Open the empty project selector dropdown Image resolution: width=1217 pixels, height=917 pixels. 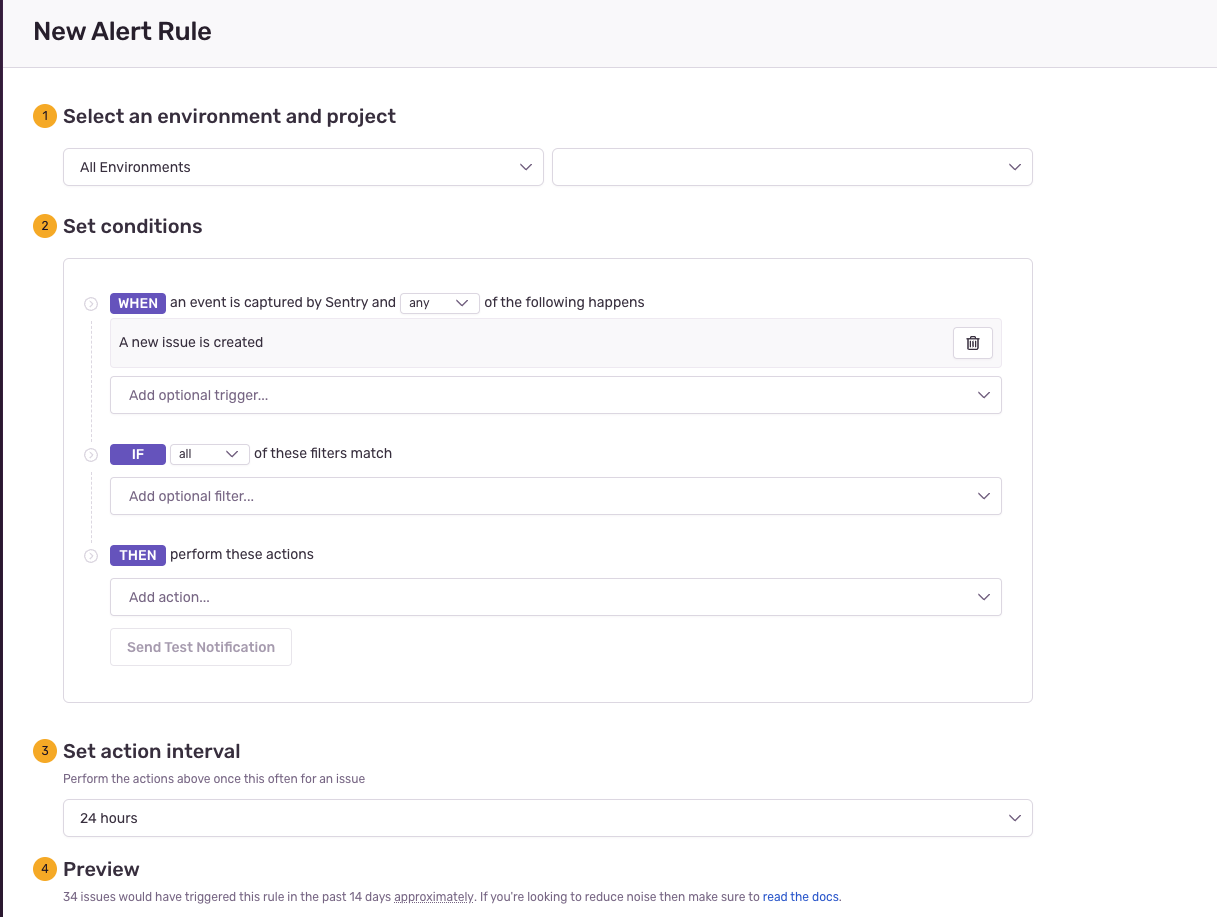(792, 167)
